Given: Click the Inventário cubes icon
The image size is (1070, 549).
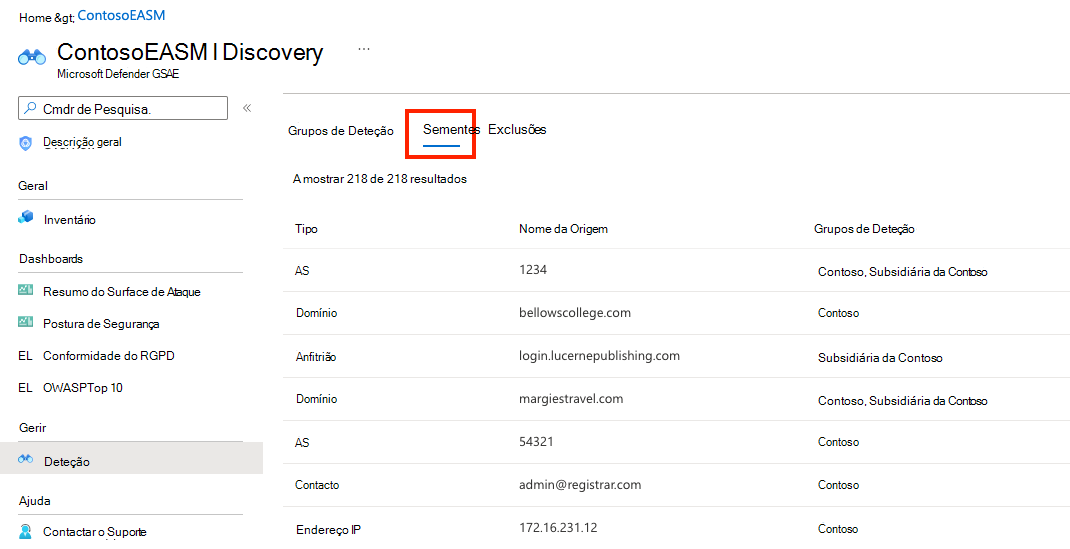Looking at the screenshot, I should click(25, 218).
